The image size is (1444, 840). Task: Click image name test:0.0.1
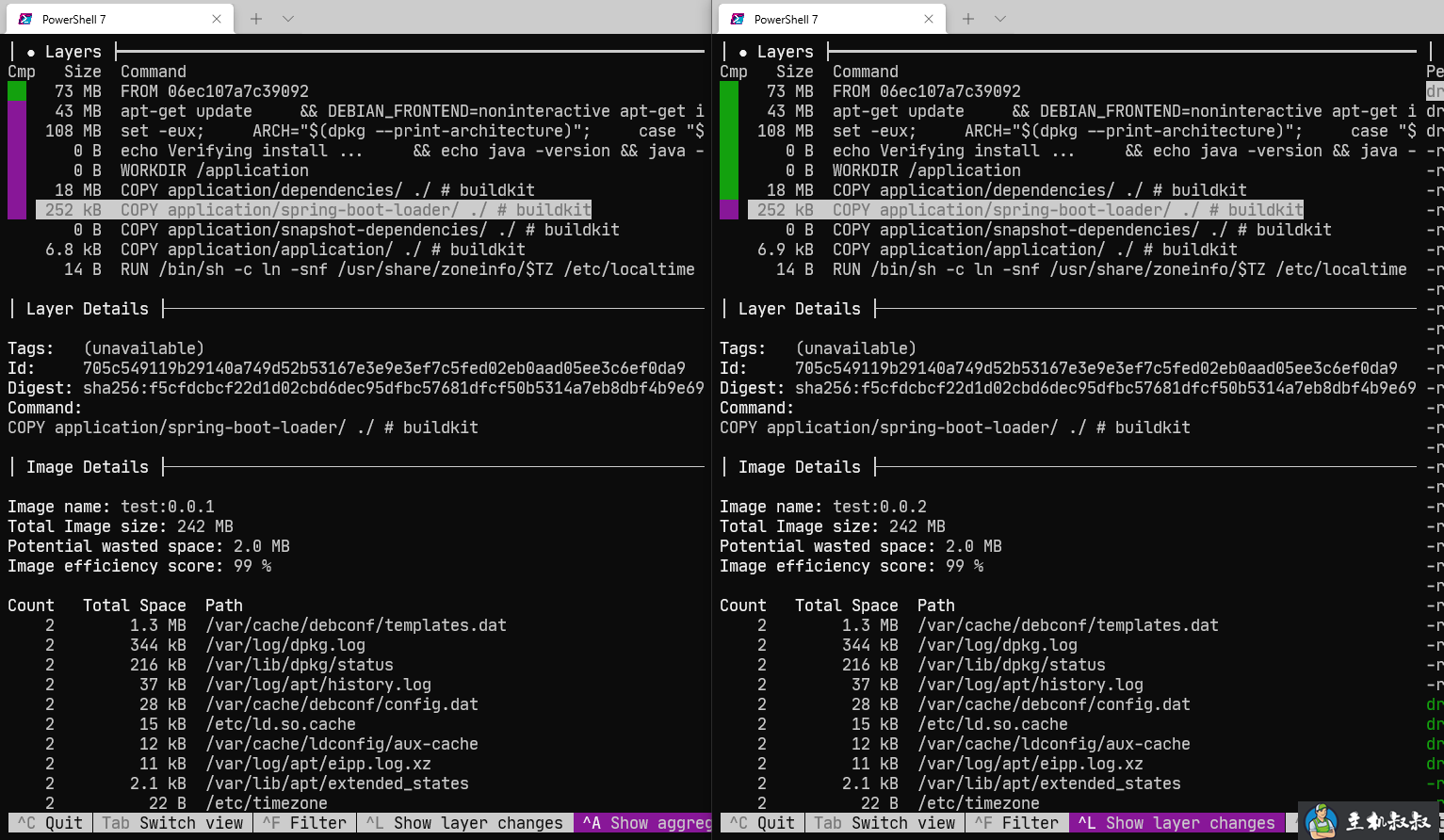(168, 507)
